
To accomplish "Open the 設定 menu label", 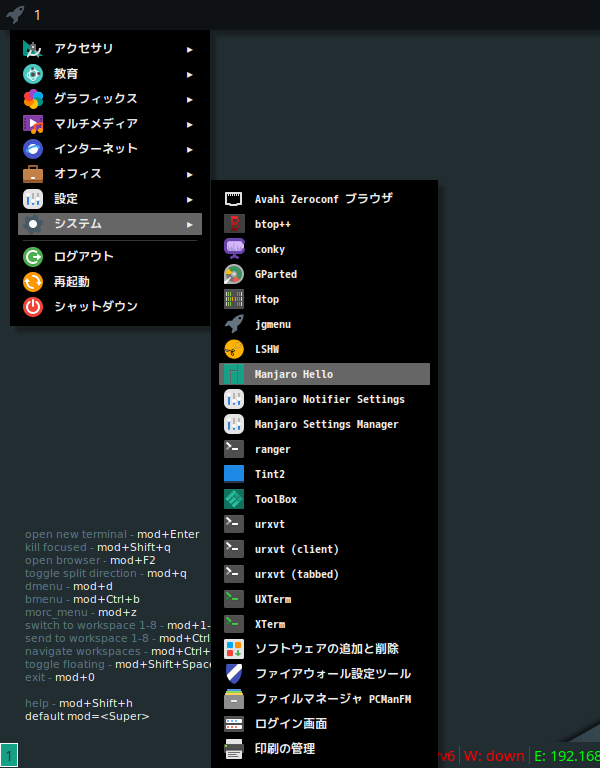I will click(66, 198).
